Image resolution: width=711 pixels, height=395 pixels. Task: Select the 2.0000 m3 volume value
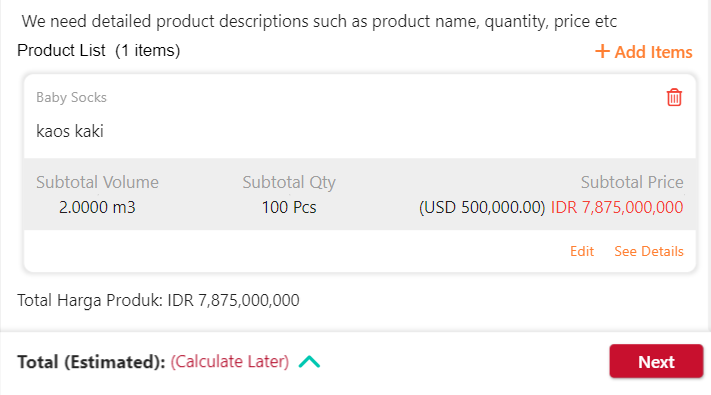[x=97, y=207]
